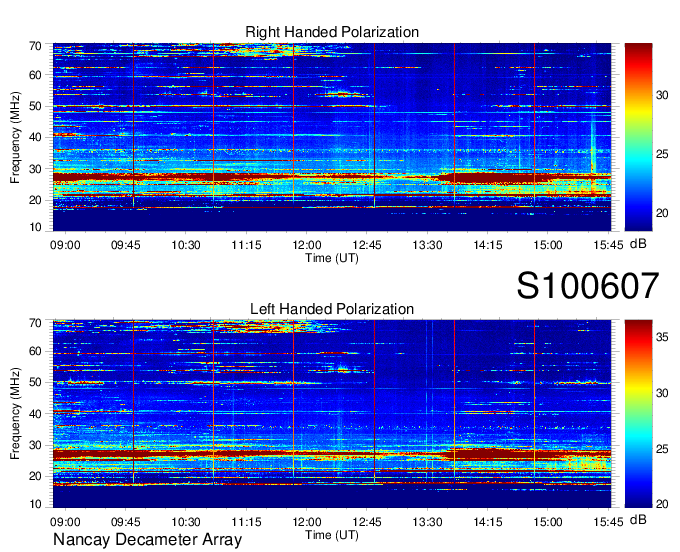Click the 15:00 tick on Right Handed time axis
Viewport: 680px width, 552px height.
pos(548,245)
